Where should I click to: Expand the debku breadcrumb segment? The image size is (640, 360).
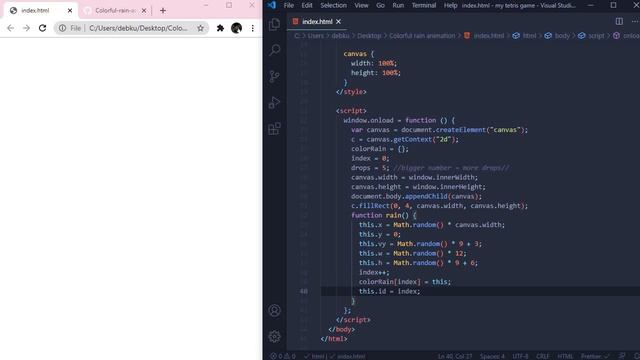point(340,36)
